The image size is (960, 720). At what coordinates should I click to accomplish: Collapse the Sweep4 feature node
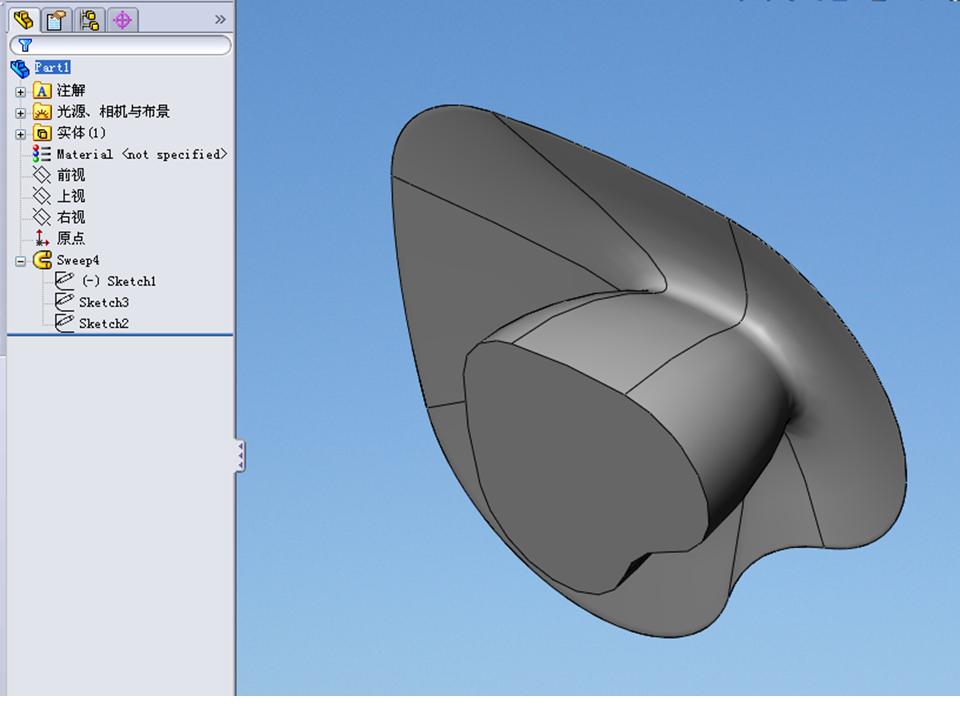tap(20, 261)
